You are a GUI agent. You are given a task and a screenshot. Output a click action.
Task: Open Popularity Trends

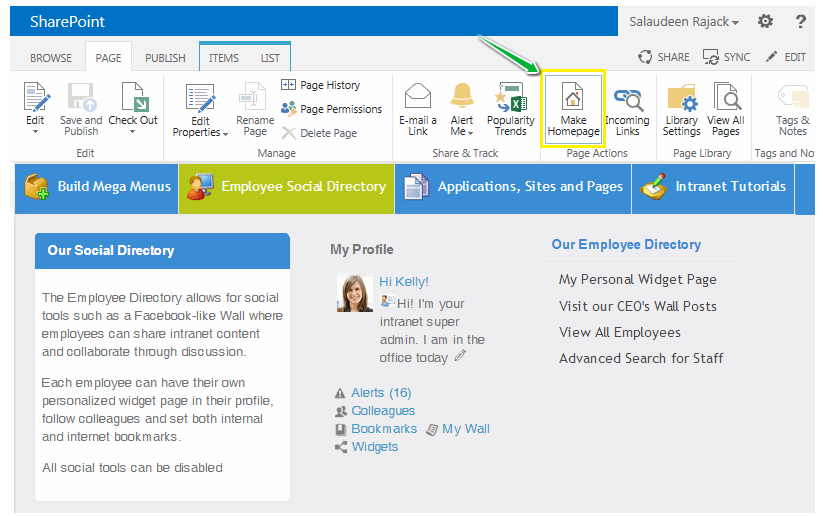point(511,109)
